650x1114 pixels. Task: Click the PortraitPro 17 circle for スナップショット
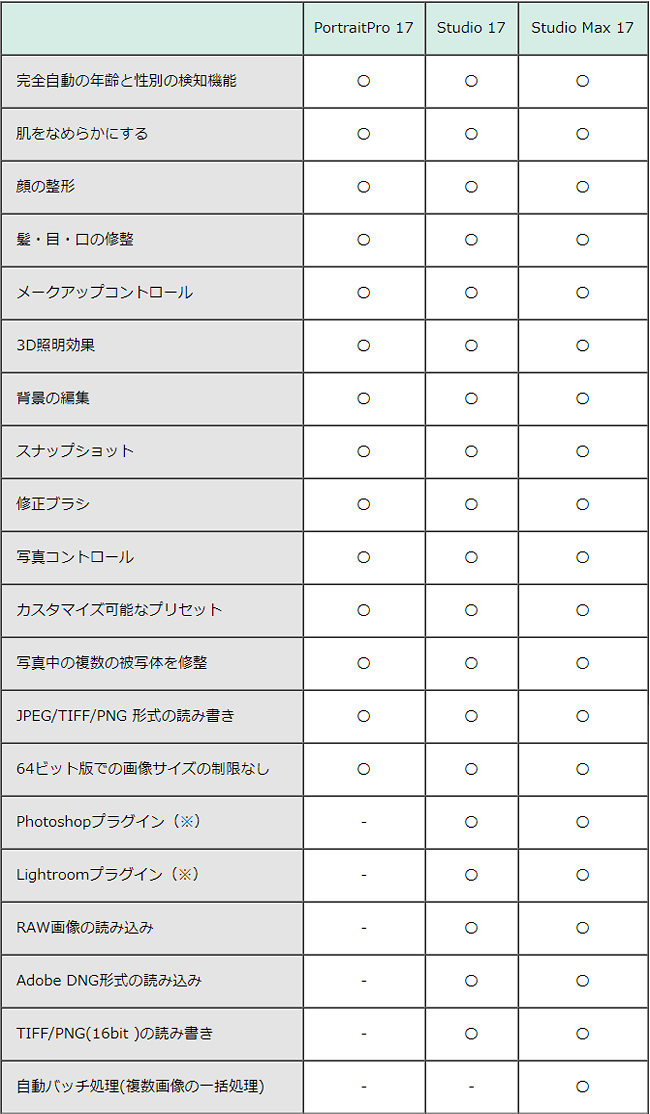point(364,451)
